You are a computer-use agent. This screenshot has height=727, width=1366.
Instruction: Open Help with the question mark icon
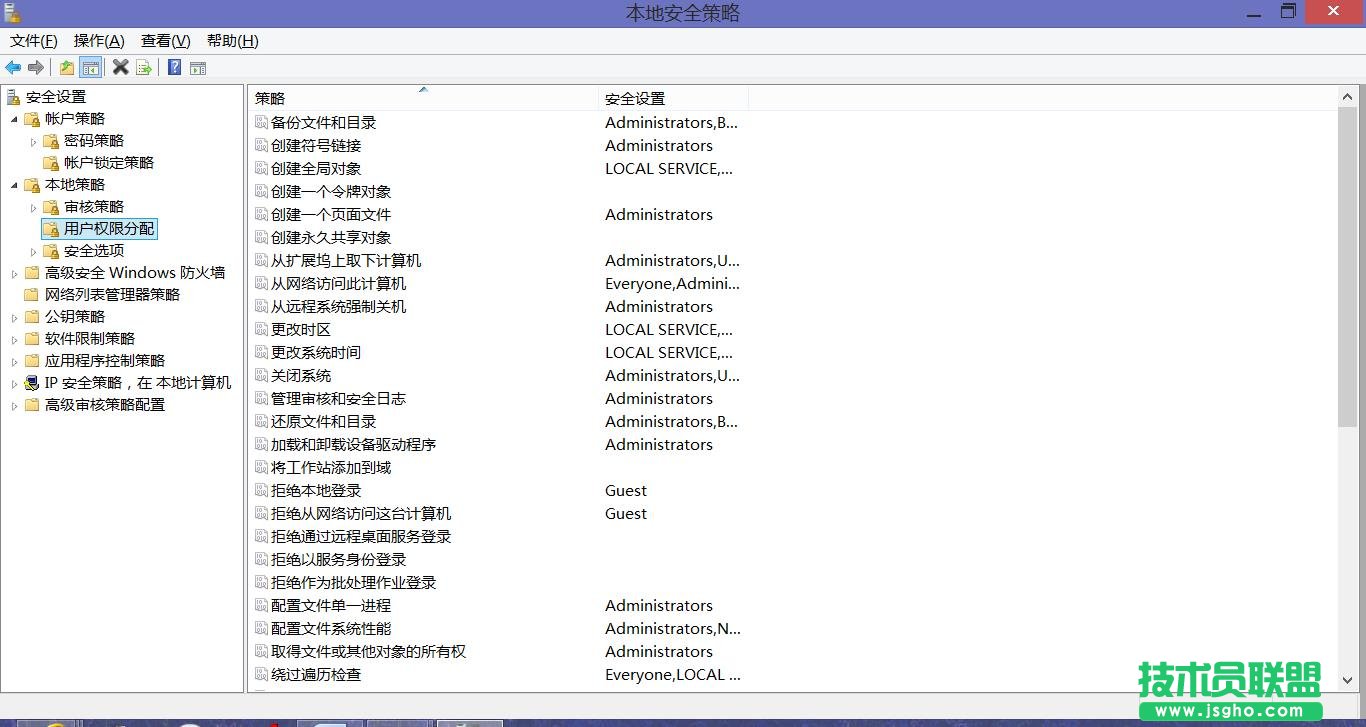(174, 68)
